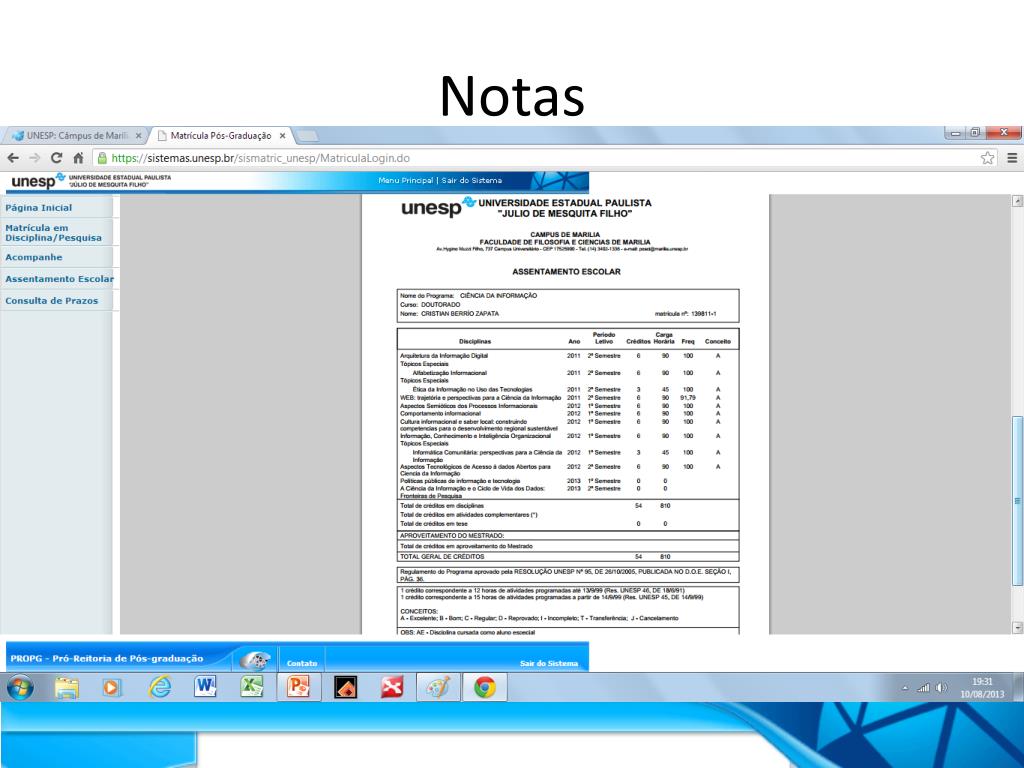Image resolution: width=1024 pixels, height=768 pixels.
Task: Click the volume speaker tray icon
Action: (941, 688)
